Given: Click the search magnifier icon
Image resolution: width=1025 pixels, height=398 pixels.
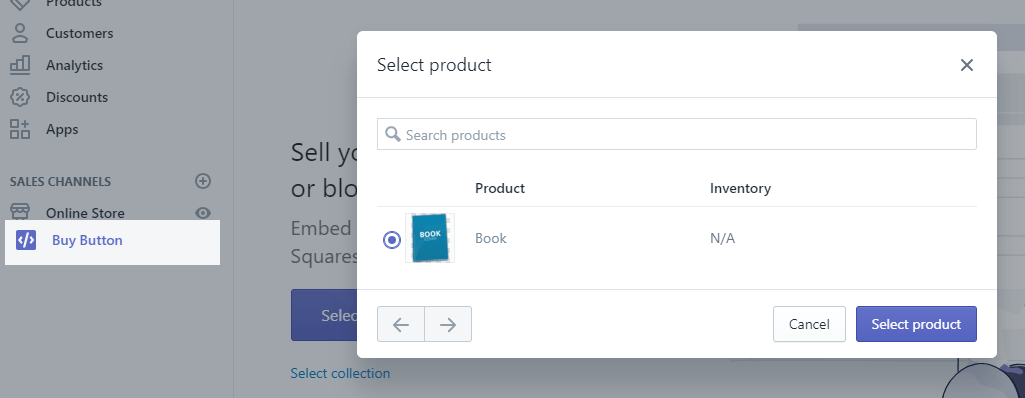Looking at the screenshot, I should tap(393, 134).
